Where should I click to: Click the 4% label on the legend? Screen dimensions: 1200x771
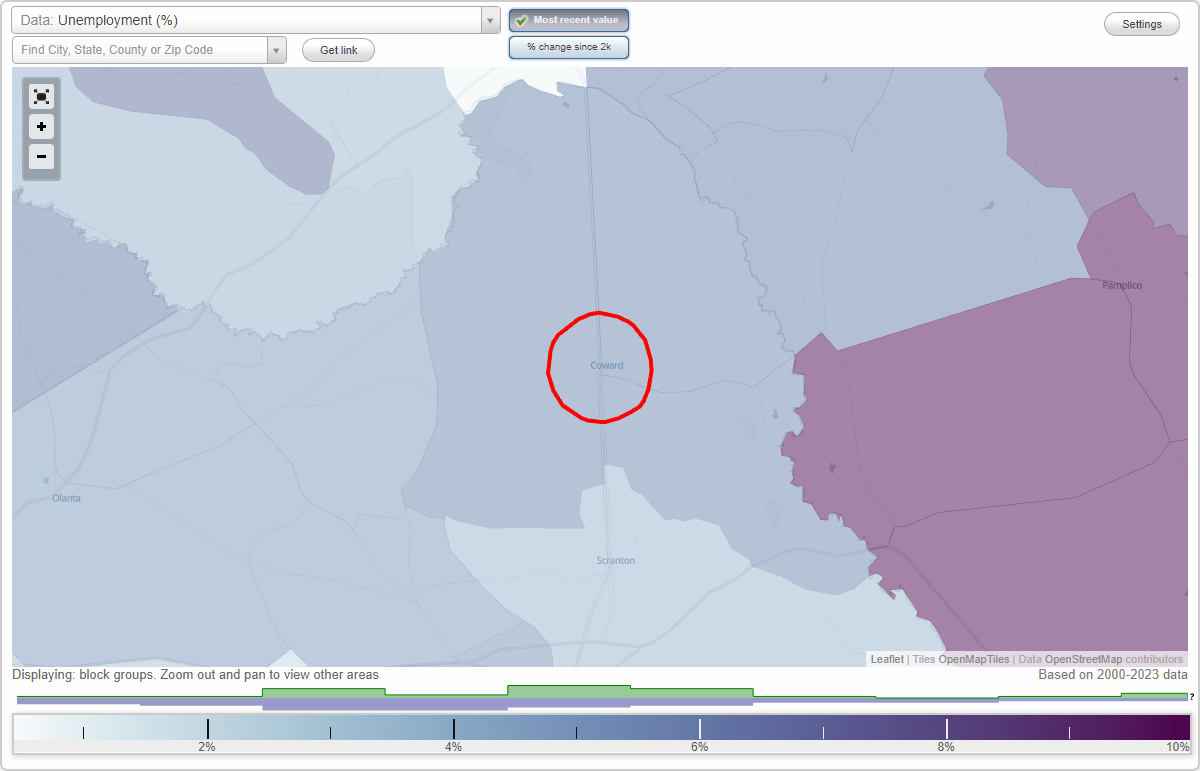click(x=453, y=747)
